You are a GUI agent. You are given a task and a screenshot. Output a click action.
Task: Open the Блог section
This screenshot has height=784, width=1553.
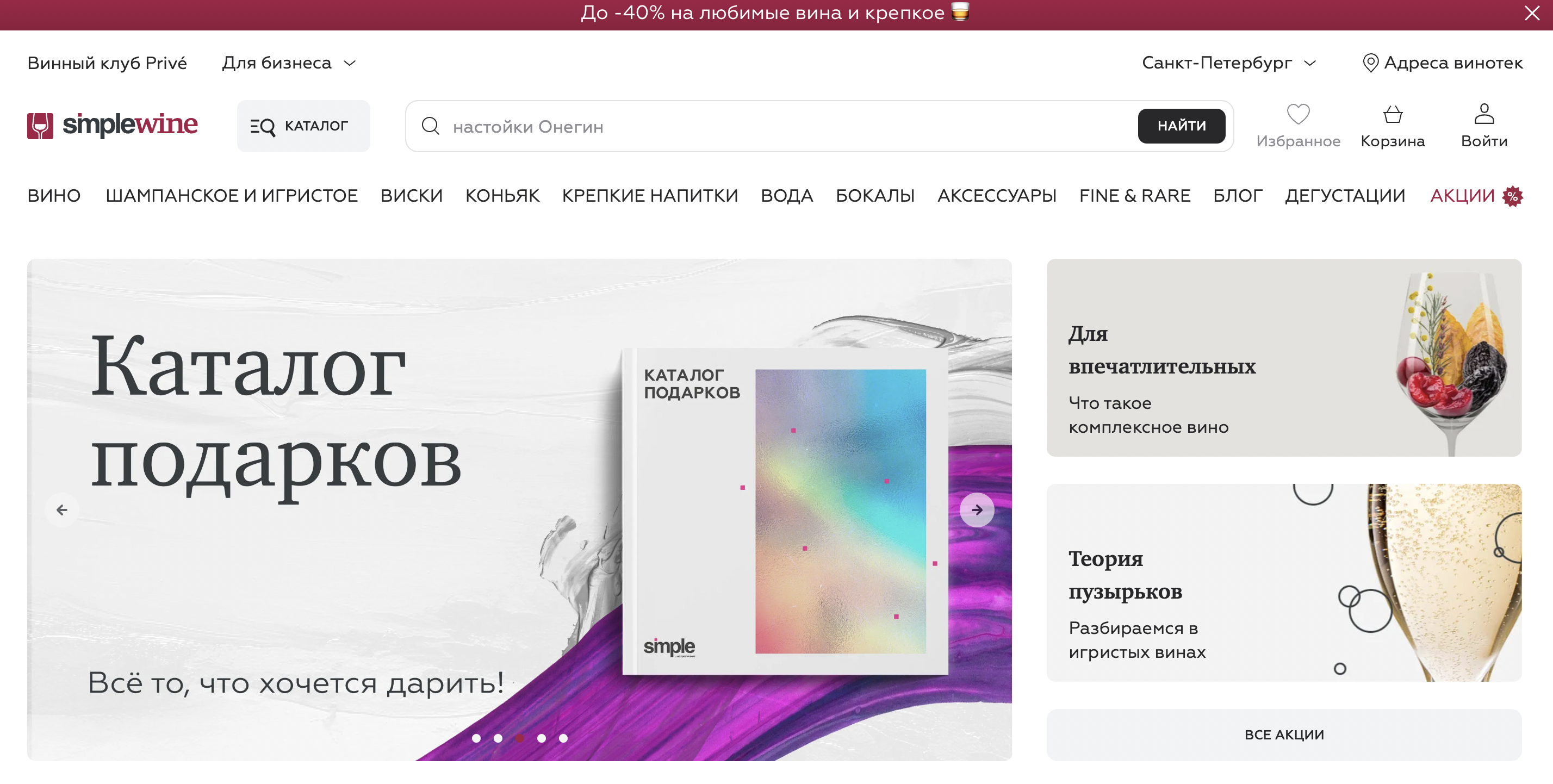pyautogui.click(x=1238, y=196)
